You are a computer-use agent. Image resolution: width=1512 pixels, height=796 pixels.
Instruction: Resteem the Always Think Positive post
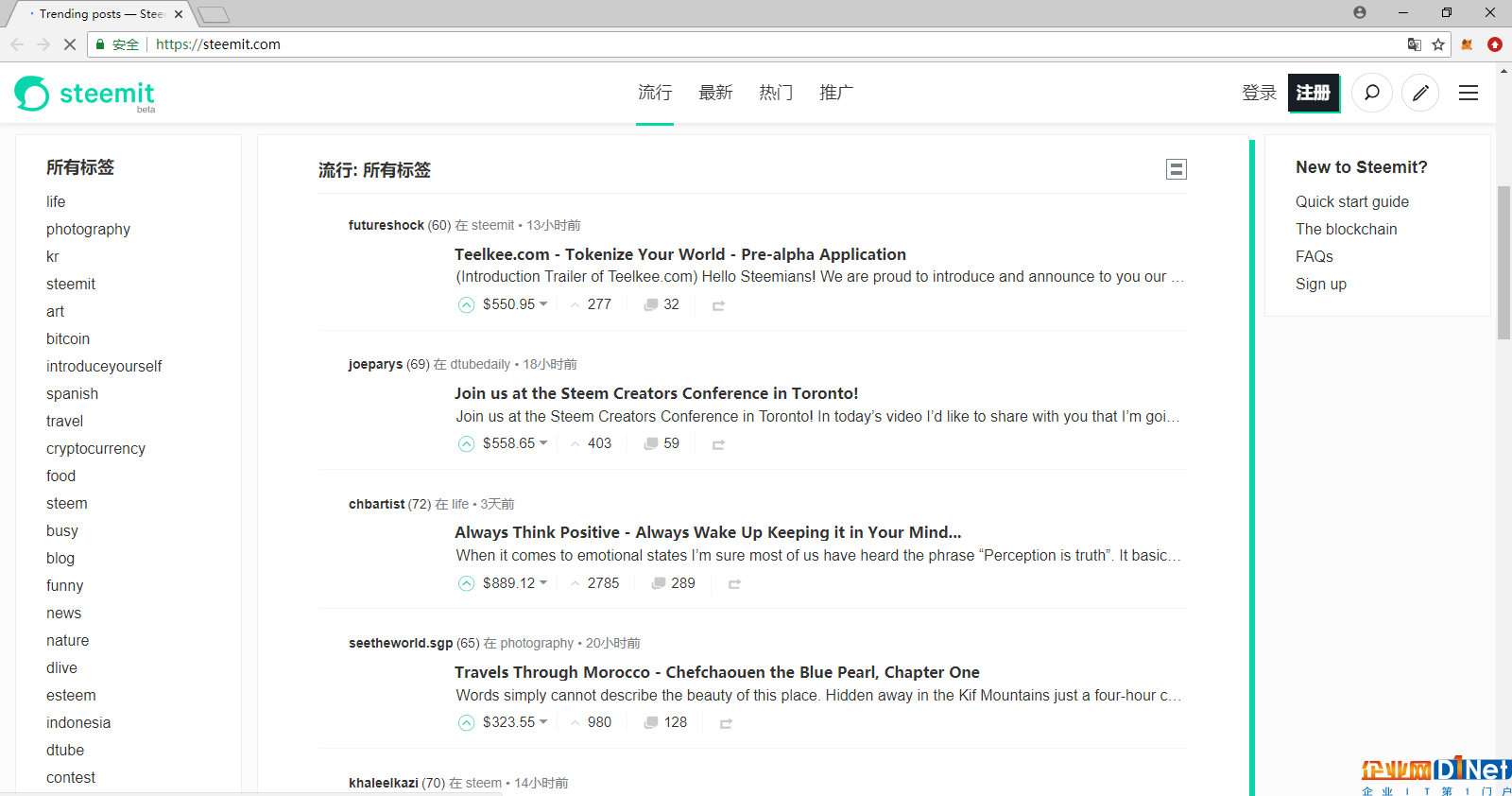(x=734, y=584)
